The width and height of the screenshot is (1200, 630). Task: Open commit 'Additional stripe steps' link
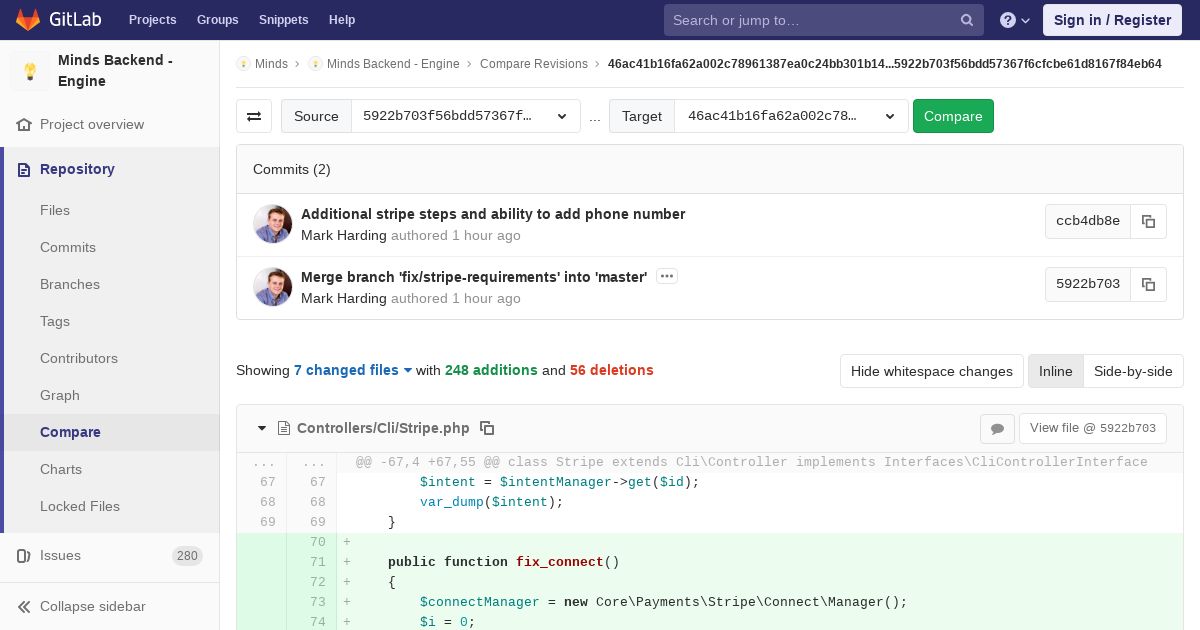pyautogui.click(x=493, y=214)
